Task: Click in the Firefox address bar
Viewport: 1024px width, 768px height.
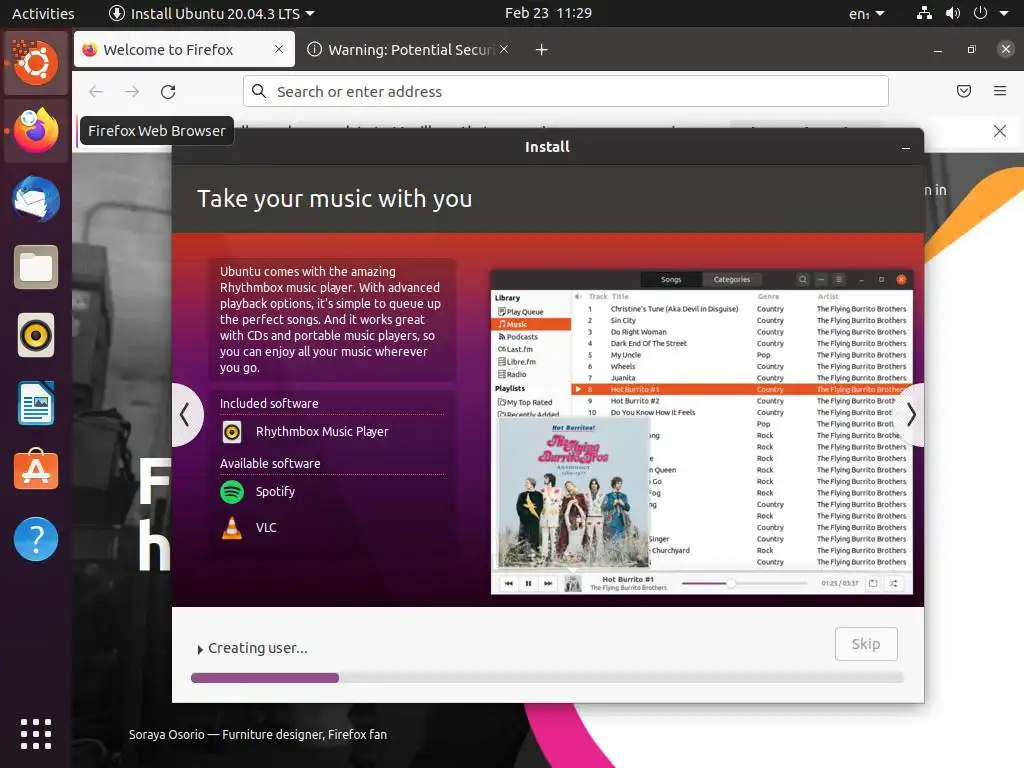Action: (566, 91)
